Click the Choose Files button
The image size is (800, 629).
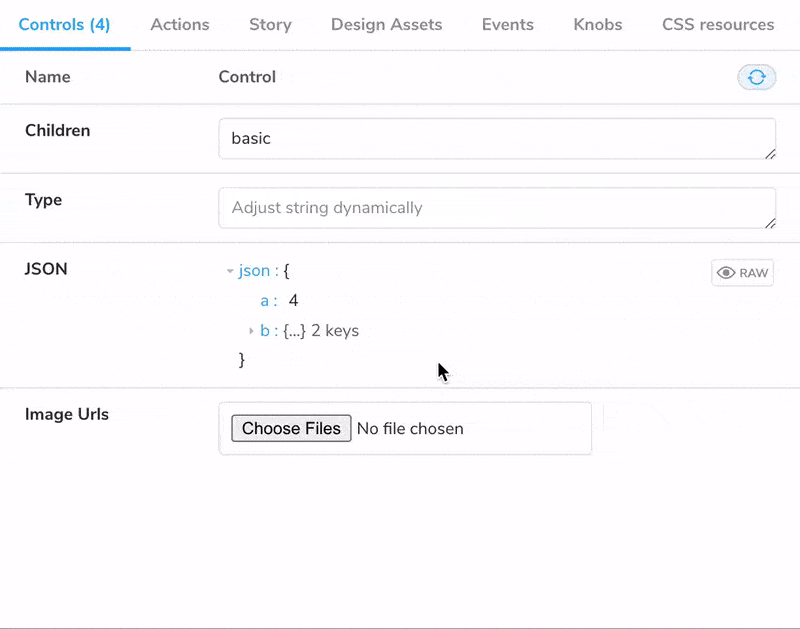(291, 428)
